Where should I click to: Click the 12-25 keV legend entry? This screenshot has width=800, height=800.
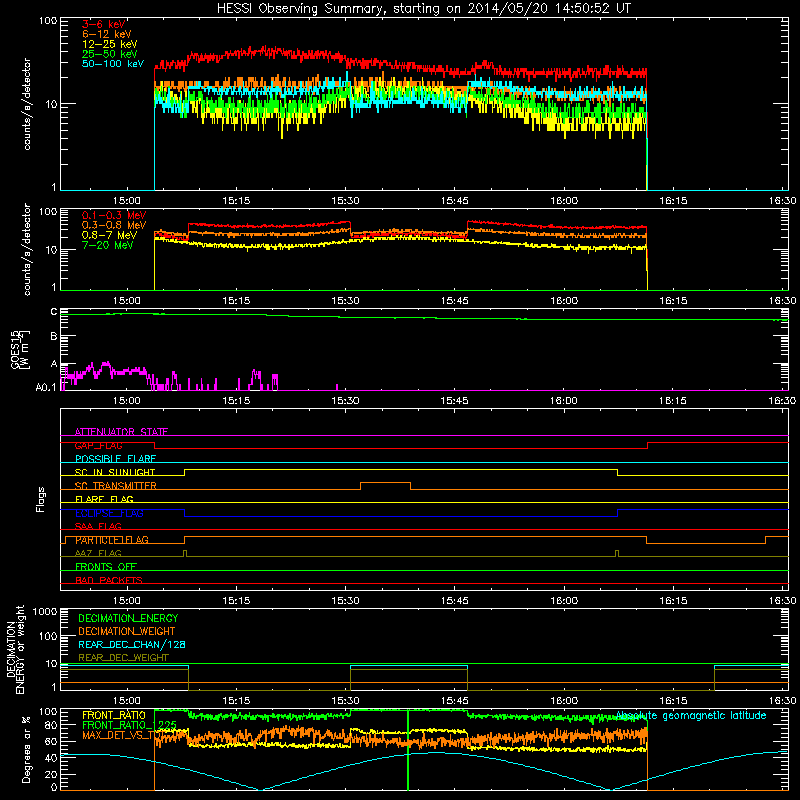[x=110, y=44]
